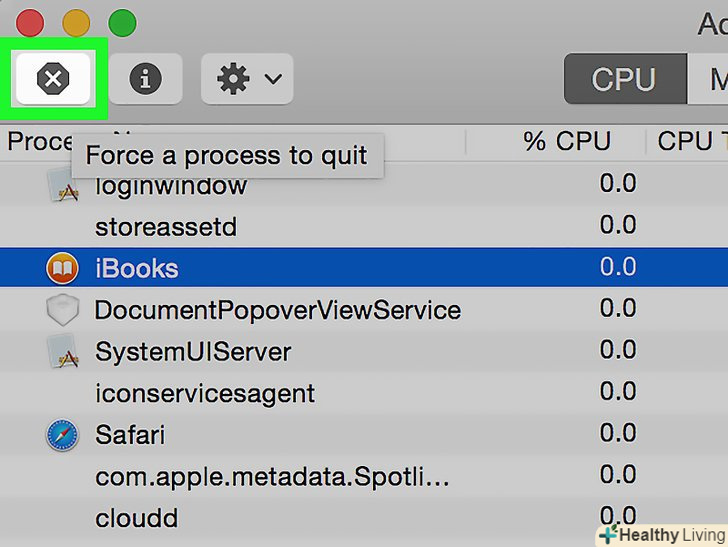Expand the gear actions dropdown menu
Viewport: 728px width, 547px height.
247,79
